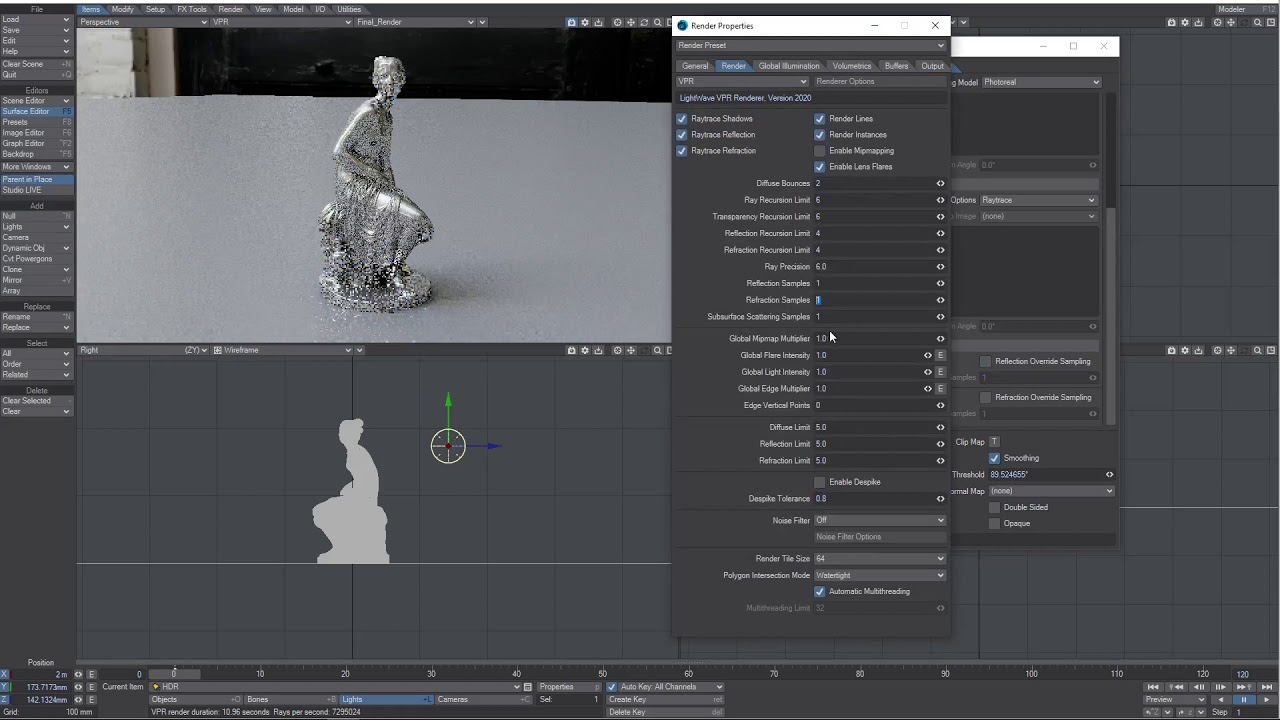Toggle Raytrace Reflection checkbox
Screen dimensions: 1280x720
pyautogui.click(x=682, y=135)
